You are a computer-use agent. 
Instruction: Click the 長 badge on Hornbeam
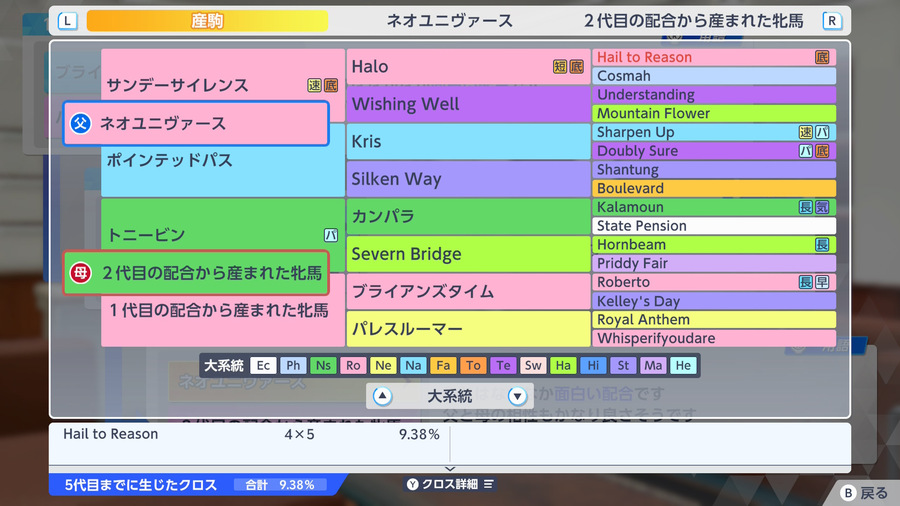[822, 244]
